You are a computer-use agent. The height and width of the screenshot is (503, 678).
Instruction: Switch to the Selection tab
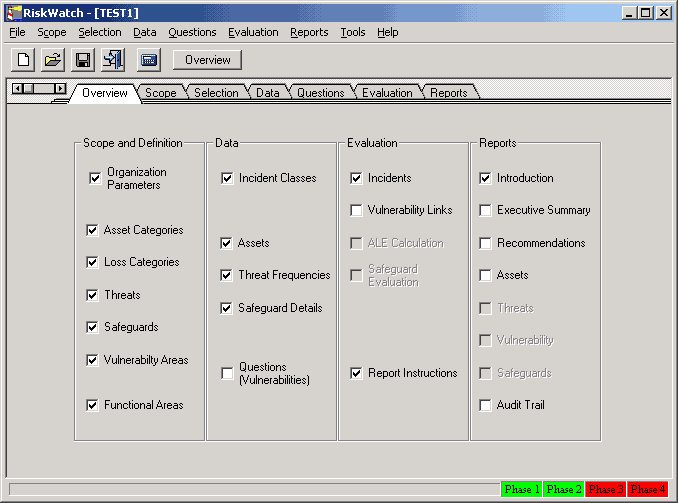point(216,93)
